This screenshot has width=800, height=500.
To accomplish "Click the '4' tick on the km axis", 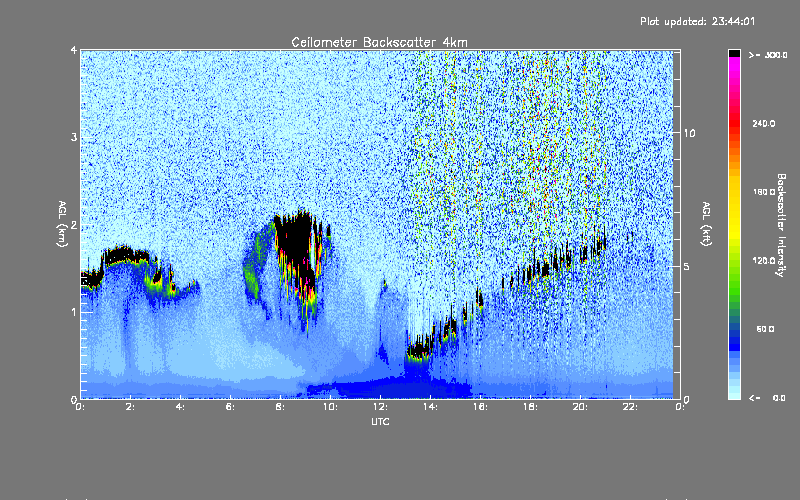I will point(74,50).
